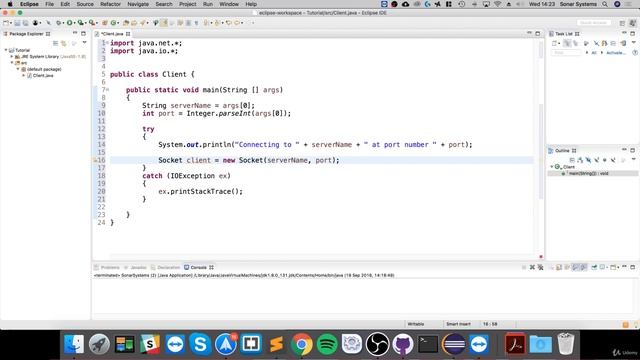Open the Window menu
Screen dimensions: 640x360
(x=229, y=4)
